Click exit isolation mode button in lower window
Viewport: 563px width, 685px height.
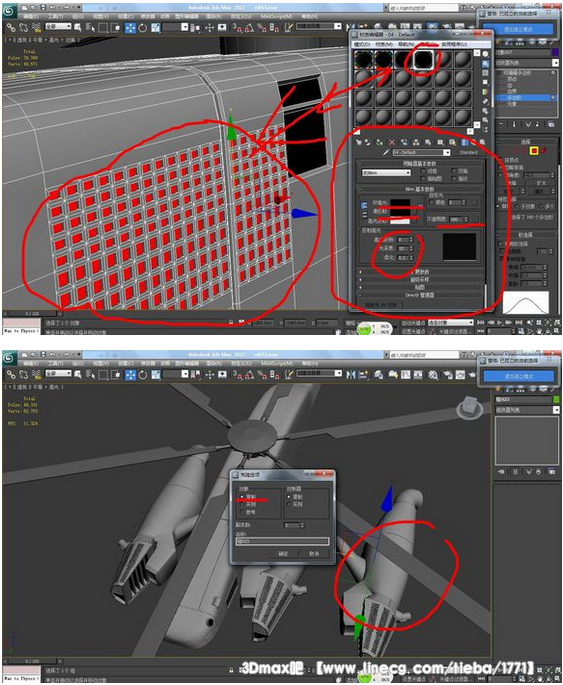pos(518,376)
